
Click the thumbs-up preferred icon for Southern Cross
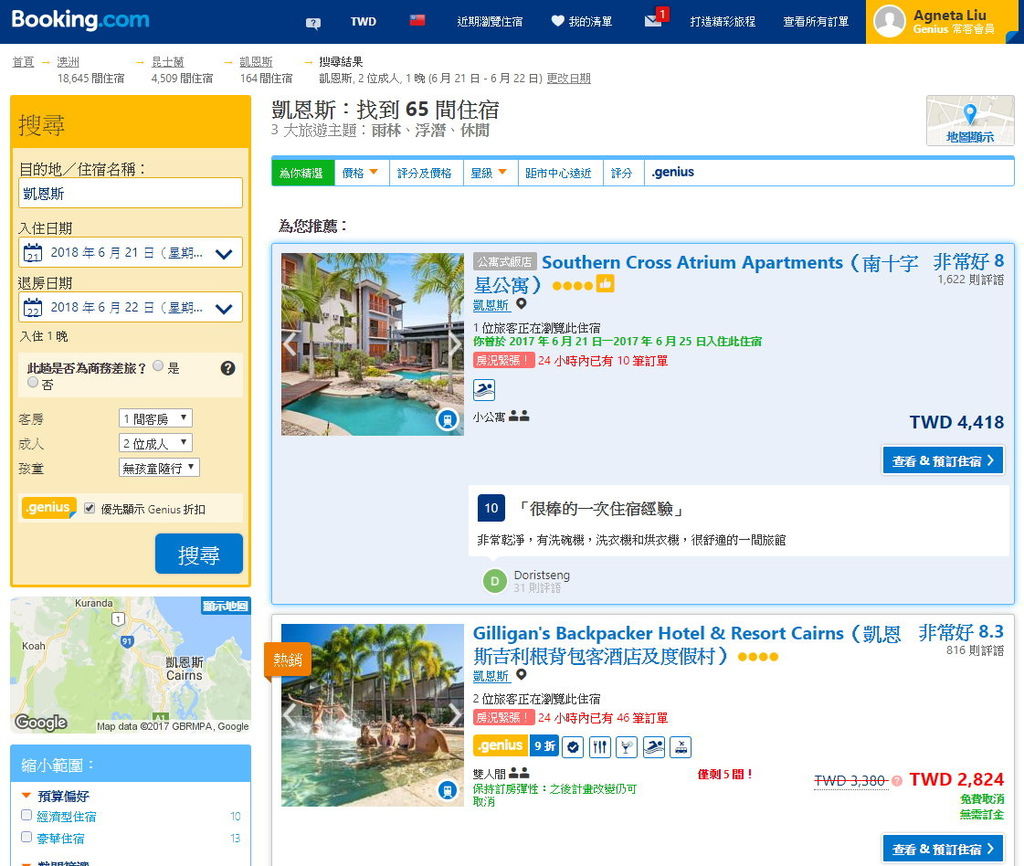pyautogui.click(x=605, y=284)
